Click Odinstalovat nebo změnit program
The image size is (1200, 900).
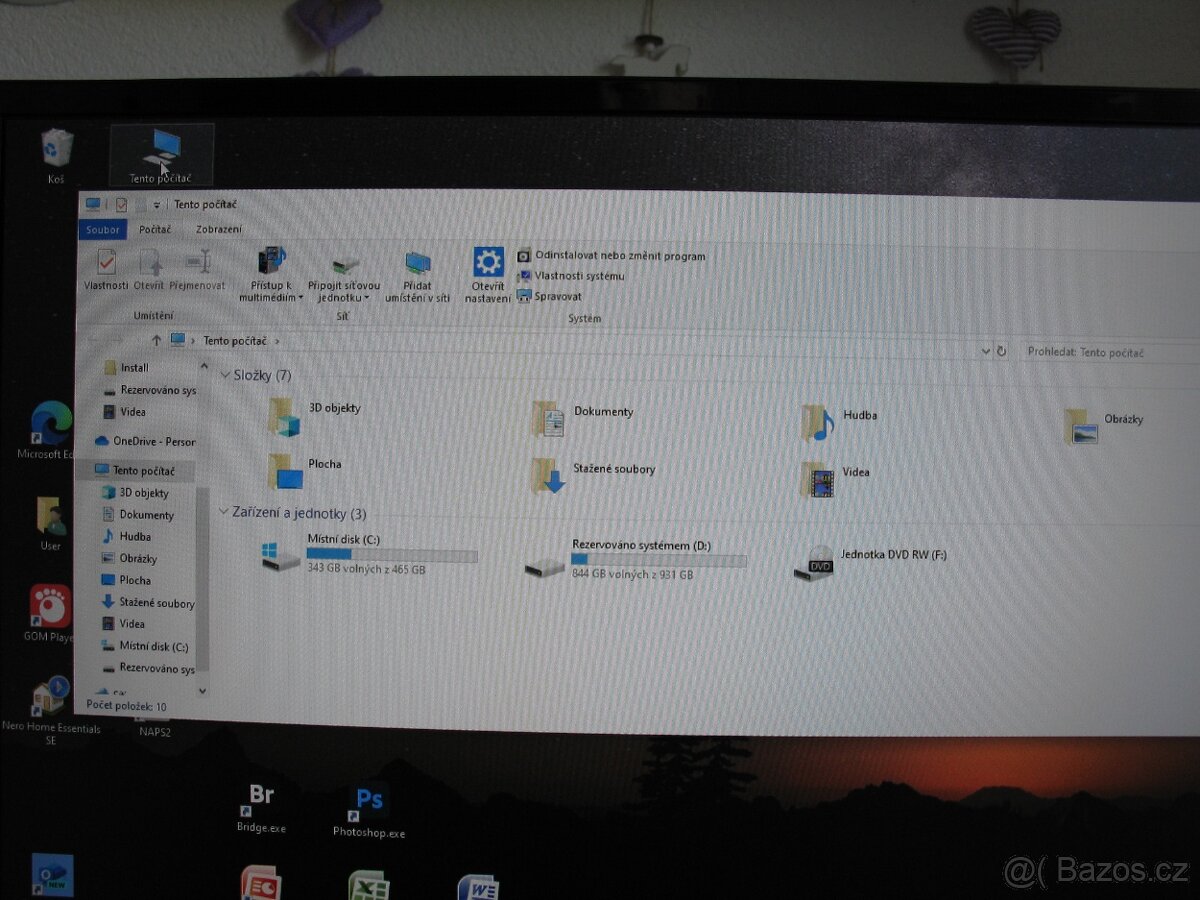click(x=619, y=256)
